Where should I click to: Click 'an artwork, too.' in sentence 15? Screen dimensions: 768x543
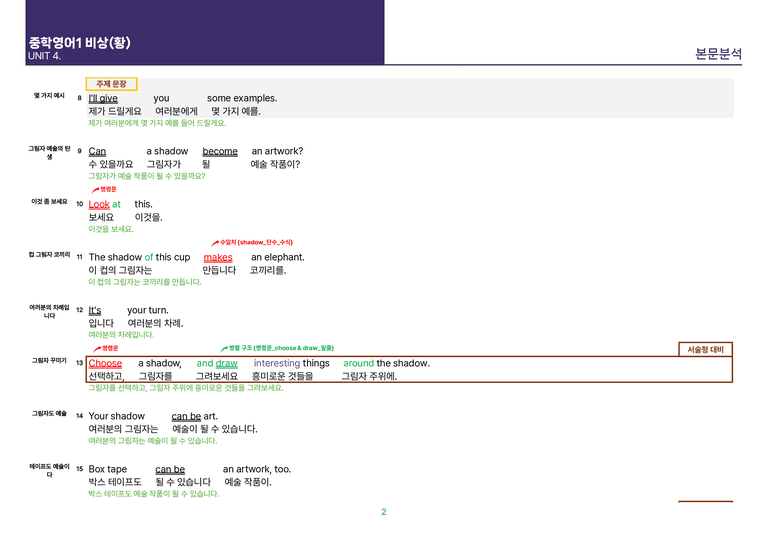pos(257,469)
